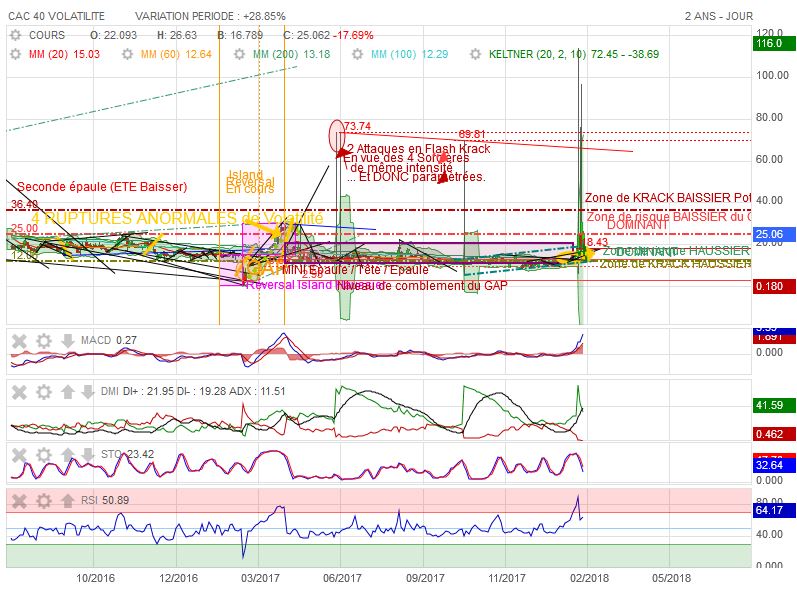Click the MM (100) 12.29 label
This screenshot has height=593, width=797.
point(409,54)
